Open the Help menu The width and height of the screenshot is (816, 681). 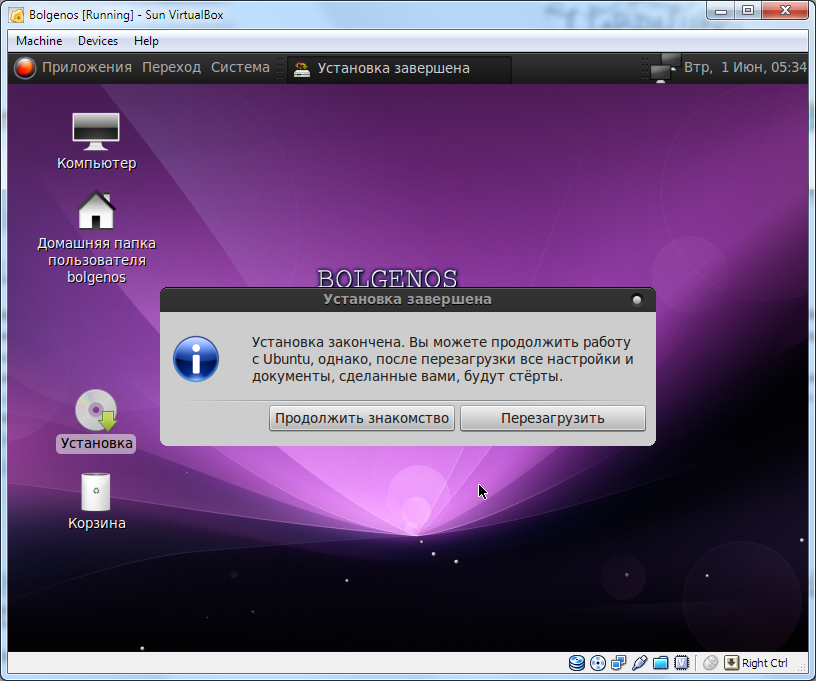click(x=146, y=41)
